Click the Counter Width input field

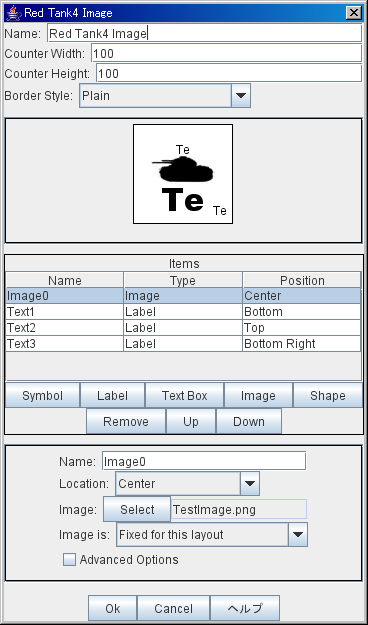tap(226, 53)
